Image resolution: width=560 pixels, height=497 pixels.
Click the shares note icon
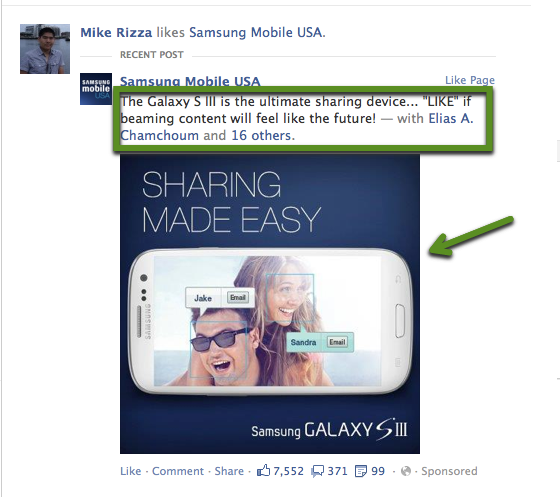[x=361, y=471]
